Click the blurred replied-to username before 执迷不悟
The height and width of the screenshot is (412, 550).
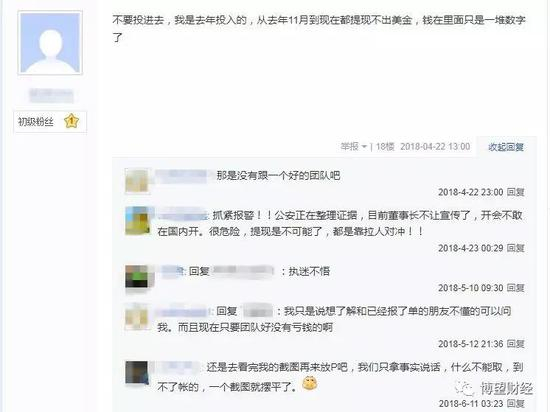tap(243, 271)
